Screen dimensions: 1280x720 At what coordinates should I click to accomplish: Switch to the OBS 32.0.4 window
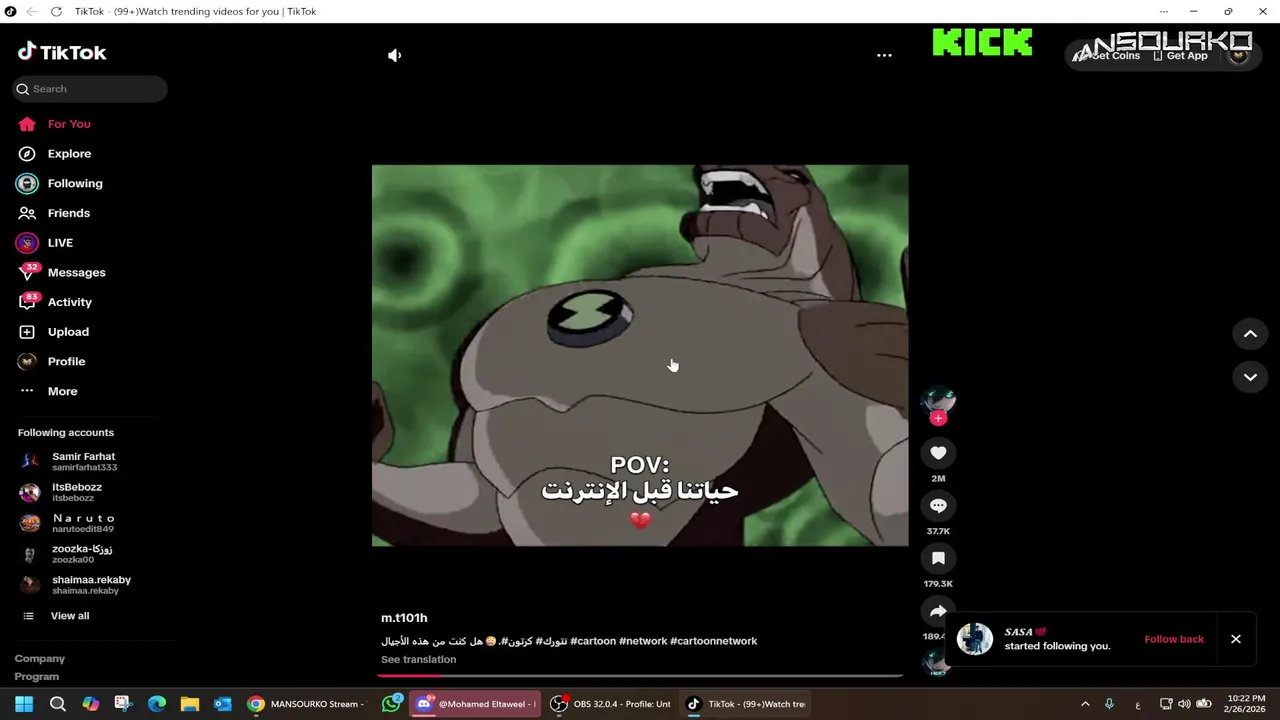[x=611, y=704]
